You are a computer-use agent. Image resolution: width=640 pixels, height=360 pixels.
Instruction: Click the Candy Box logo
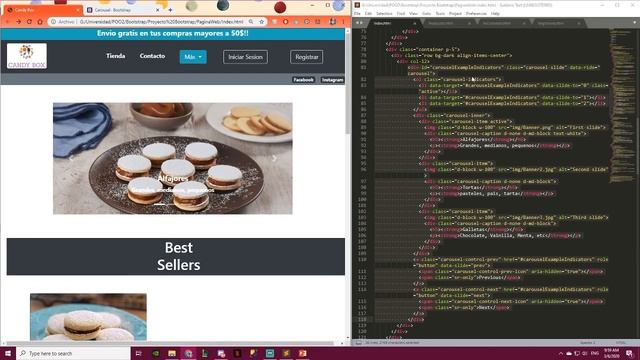(x=27, y=56)
